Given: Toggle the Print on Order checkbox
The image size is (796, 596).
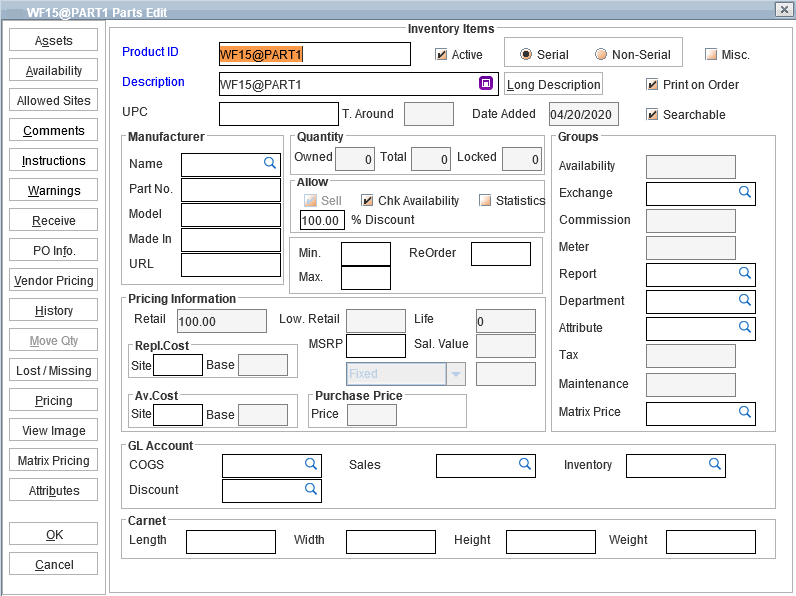Looking at the screenshot, I should coord(653,85).
